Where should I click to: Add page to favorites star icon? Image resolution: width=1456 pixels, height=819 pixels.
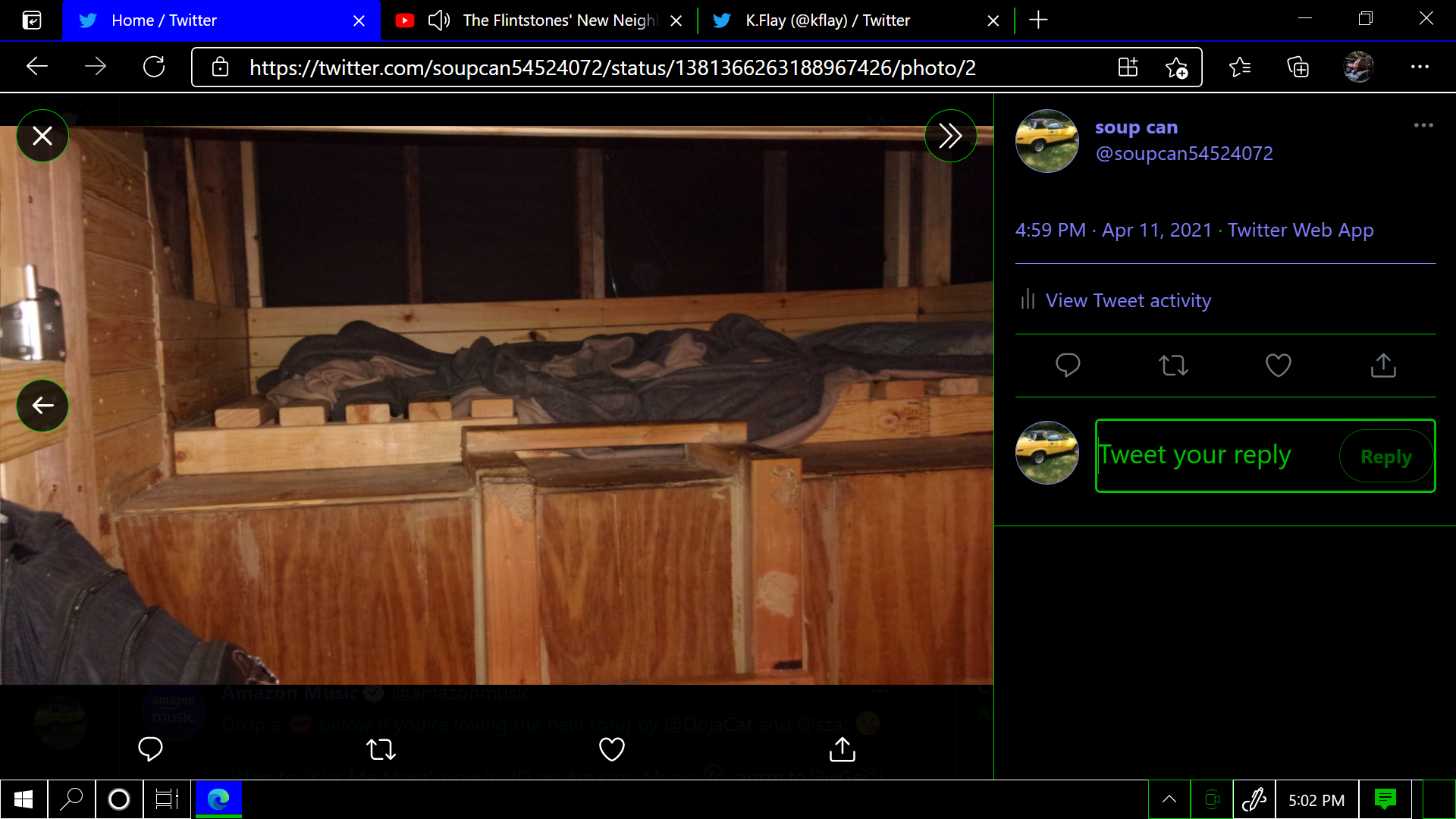pyautogui.click(x=1176, y=67)
